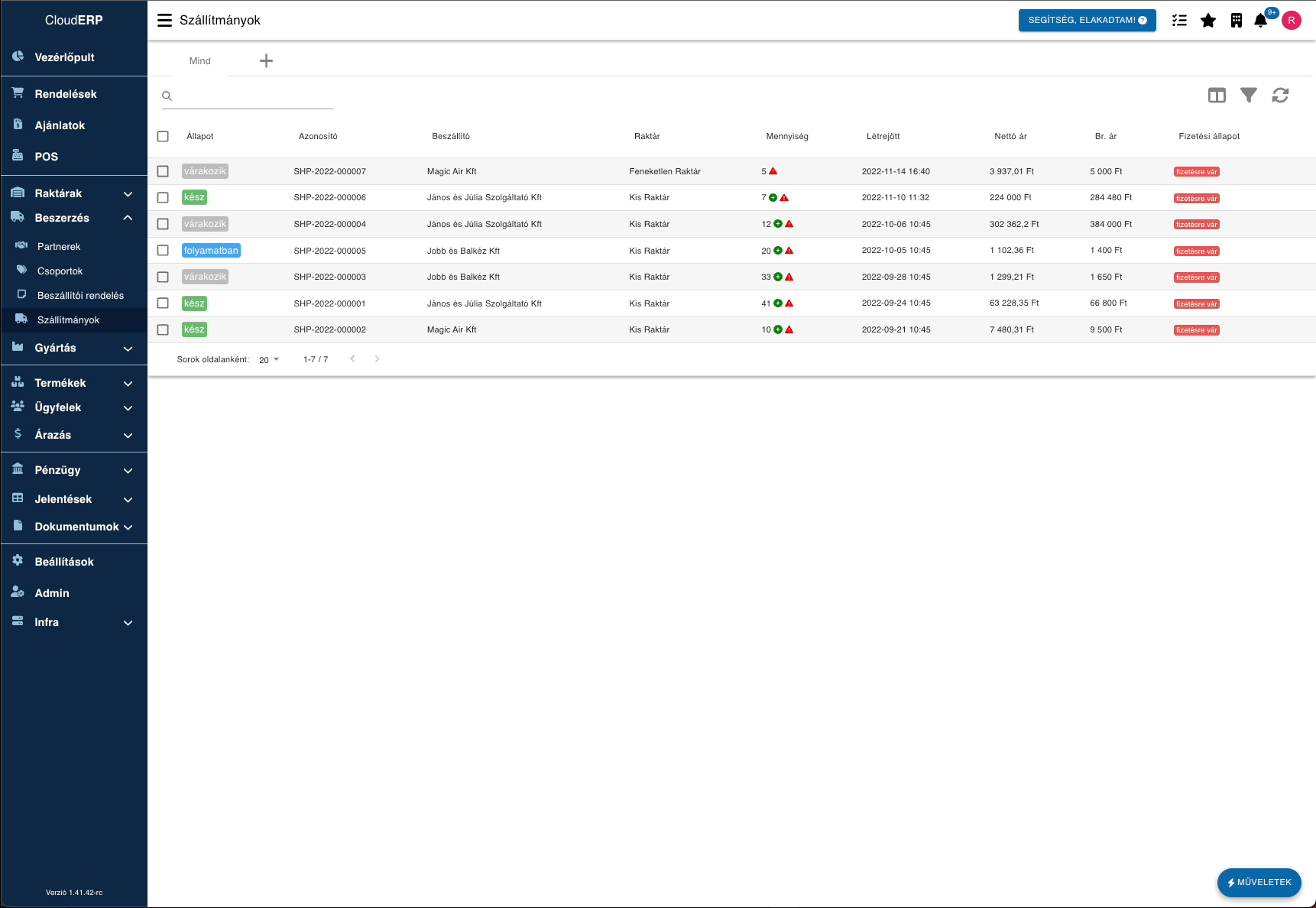Click green plus icon in SHP-2022-000006 row

[x=773, y=198]
